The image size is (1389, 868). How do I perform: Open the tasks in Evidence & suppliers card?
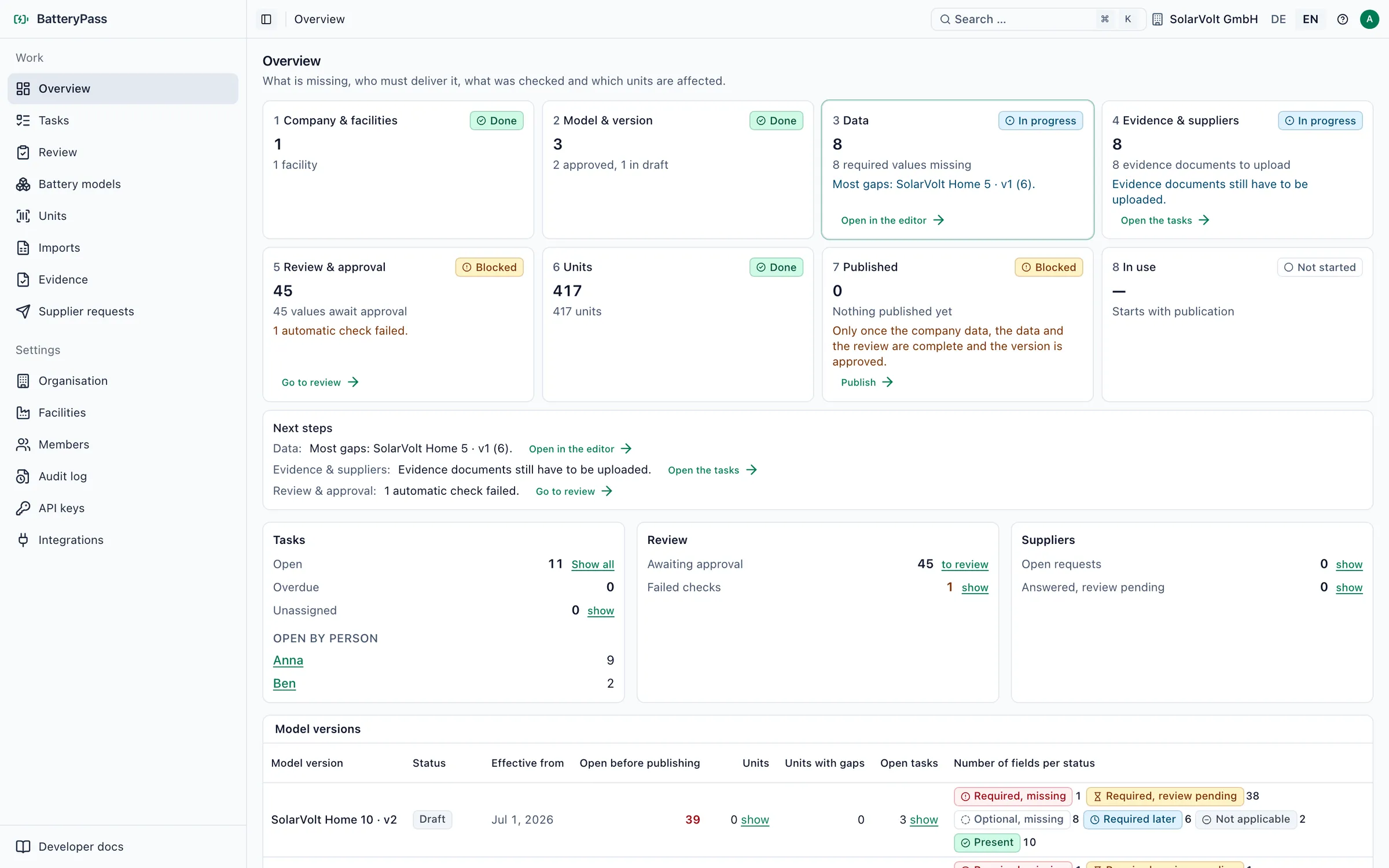[1164, 220]
